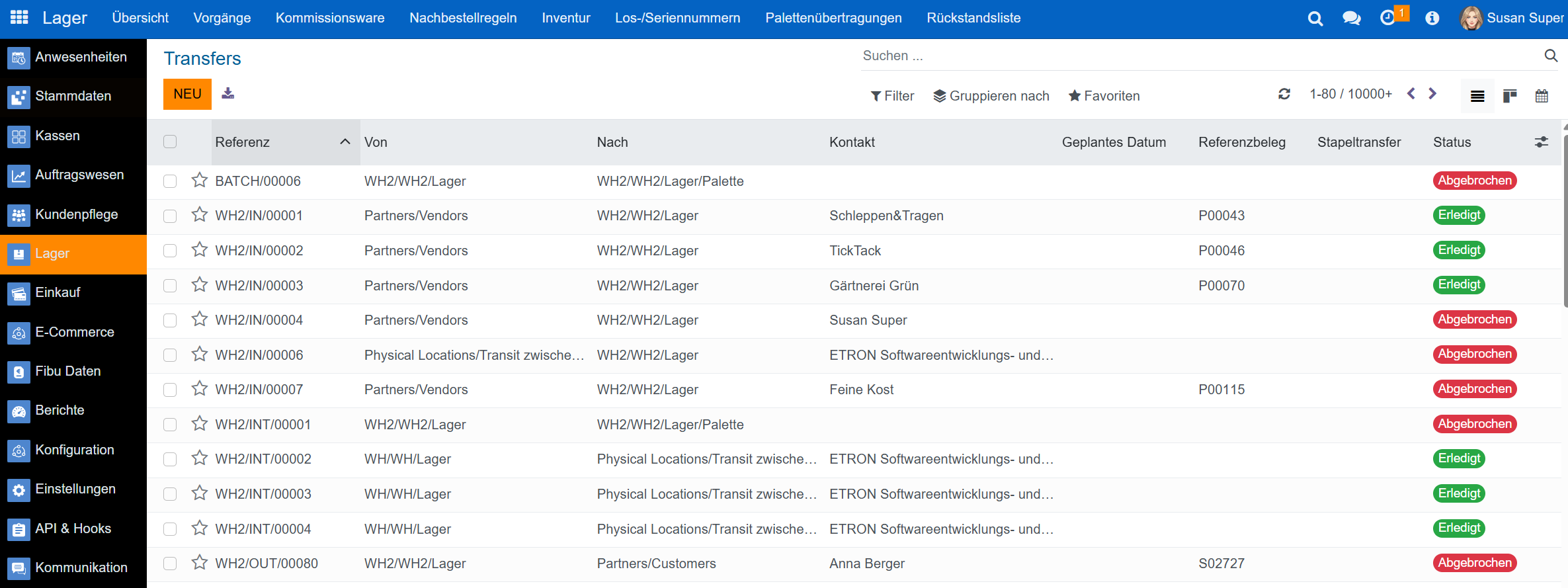
Task: Open the activities clock icon
Action: point(1387,18)
